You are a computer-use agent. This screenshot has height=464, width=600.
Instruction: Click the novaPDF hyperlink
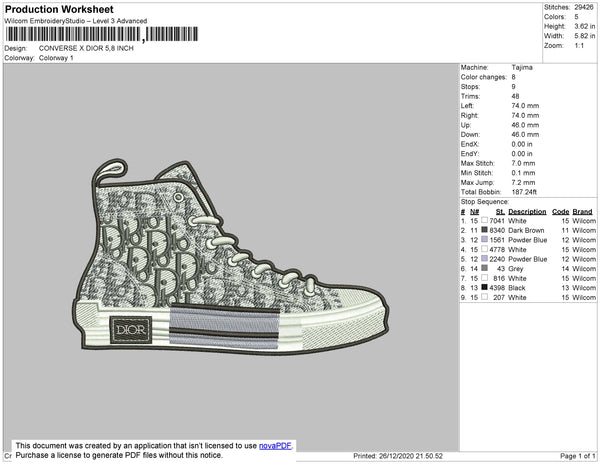[x=275, y=446]
